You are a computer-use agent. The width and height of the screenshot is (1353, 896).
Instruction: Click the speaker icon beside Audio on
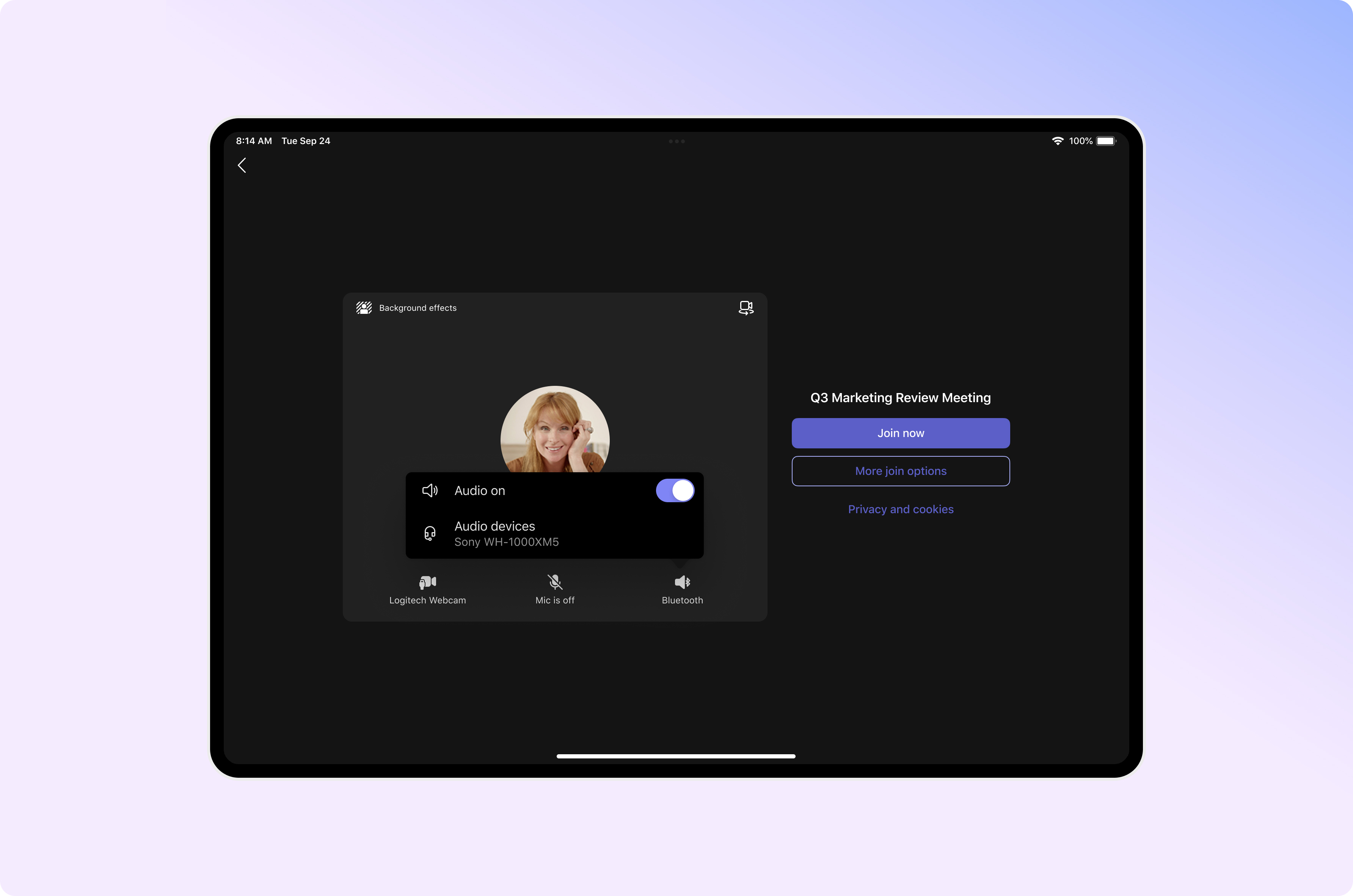coord(430,490)
